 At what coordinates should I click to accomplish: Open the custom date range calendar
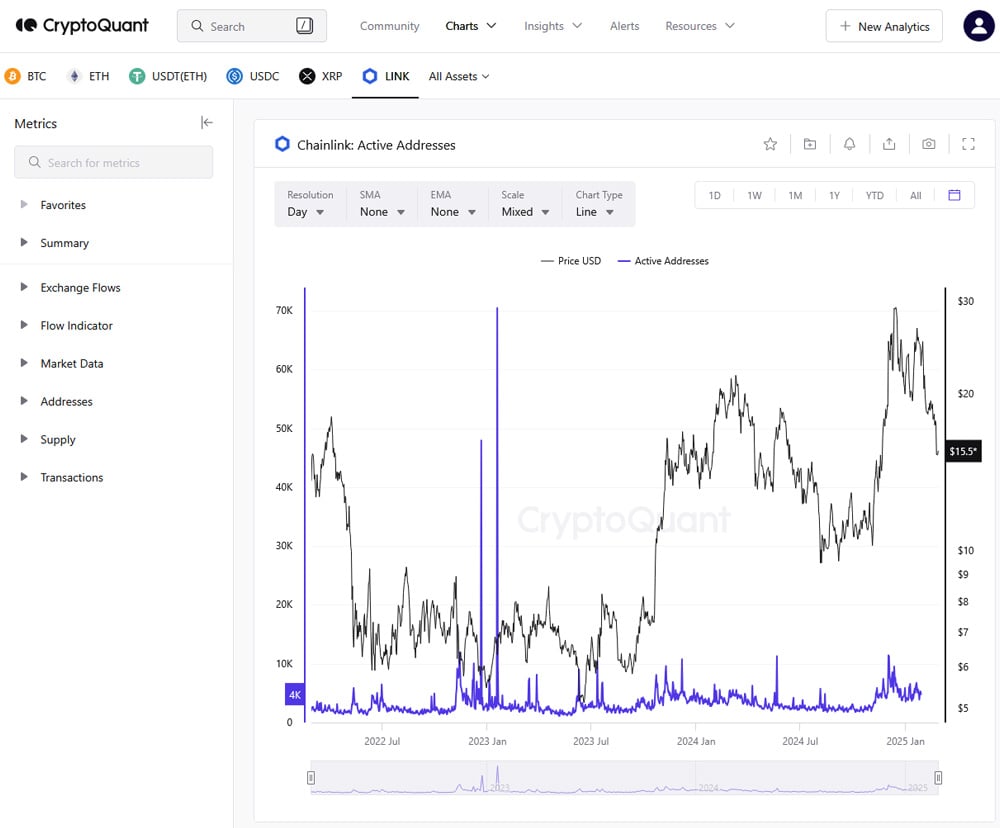click(955, 195)
